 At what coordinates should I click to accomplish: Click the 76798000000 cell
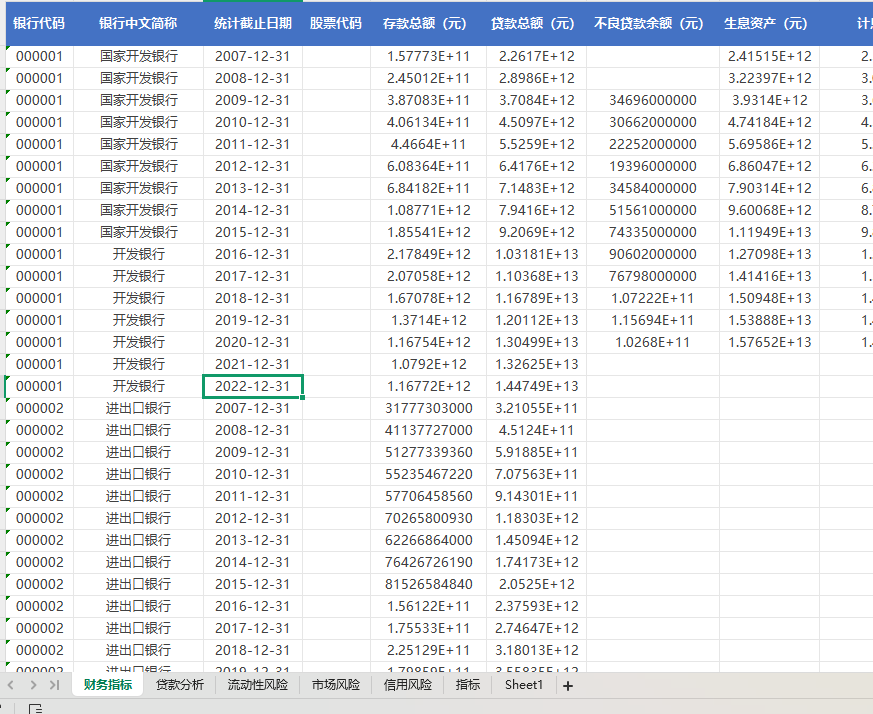coord(653,276)
